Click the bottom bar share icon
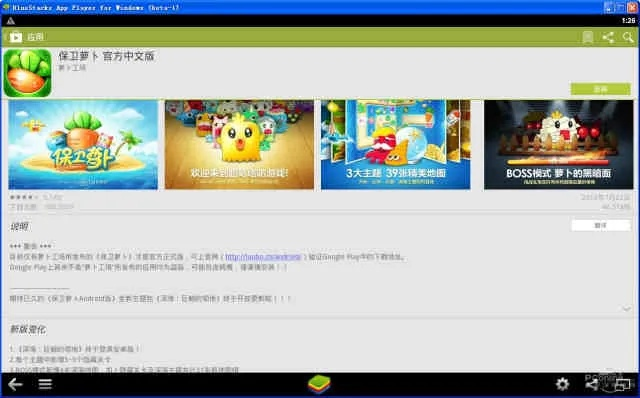Viewport: 640px width, 398px height. pos(591,384)
